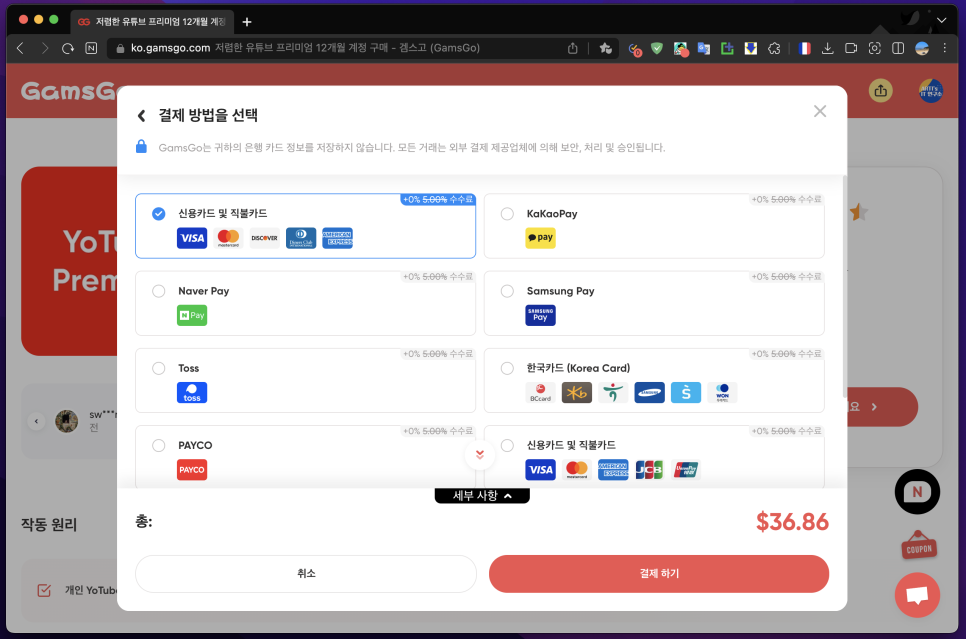Select Samsung Pay radio button

coord(507,291)
